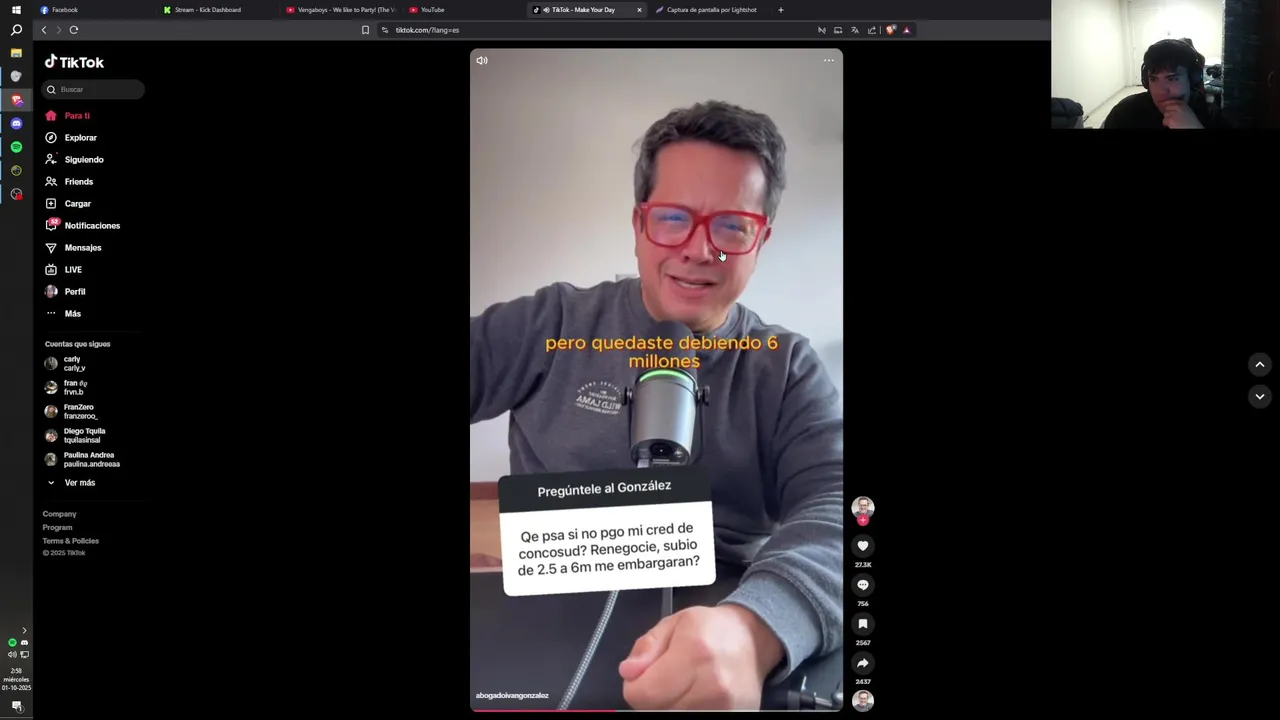
Task: Go back in browser history
Action: pos(44,30)
